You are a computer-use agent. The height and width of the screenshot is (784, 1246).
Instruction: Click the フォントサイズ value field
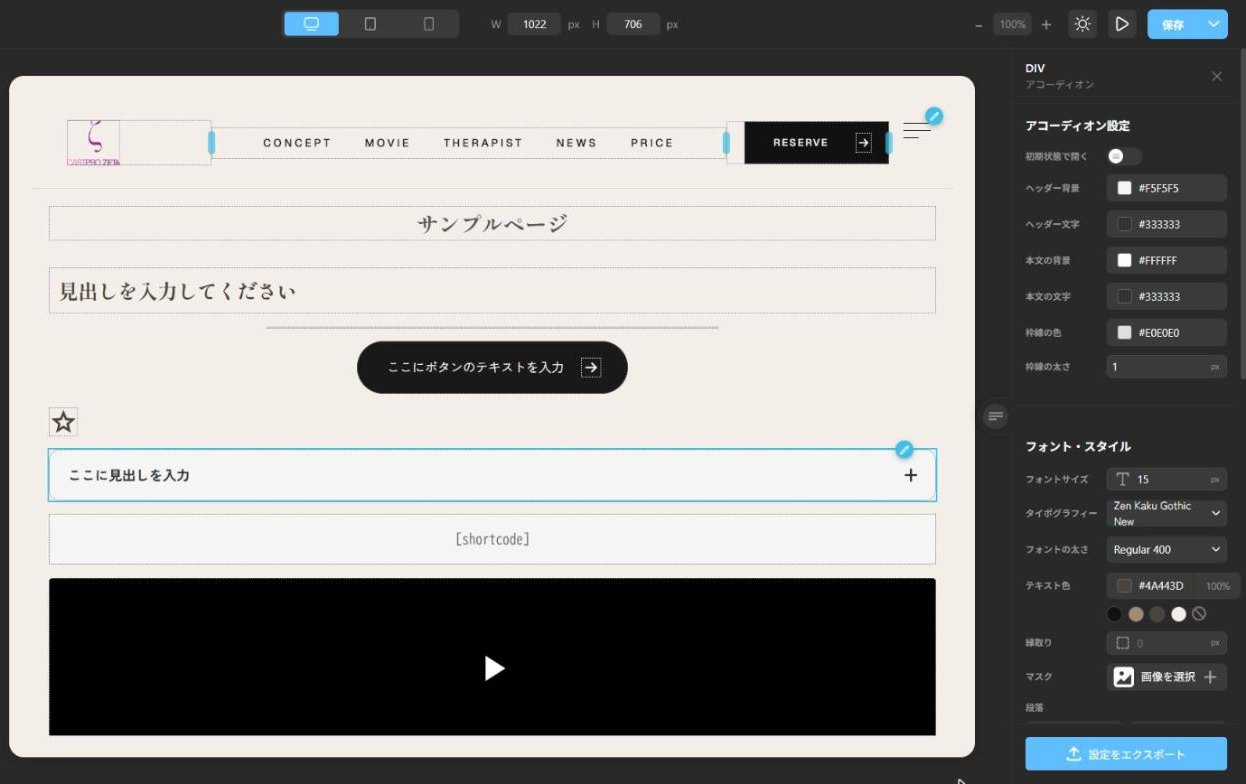click(1167, 479)
